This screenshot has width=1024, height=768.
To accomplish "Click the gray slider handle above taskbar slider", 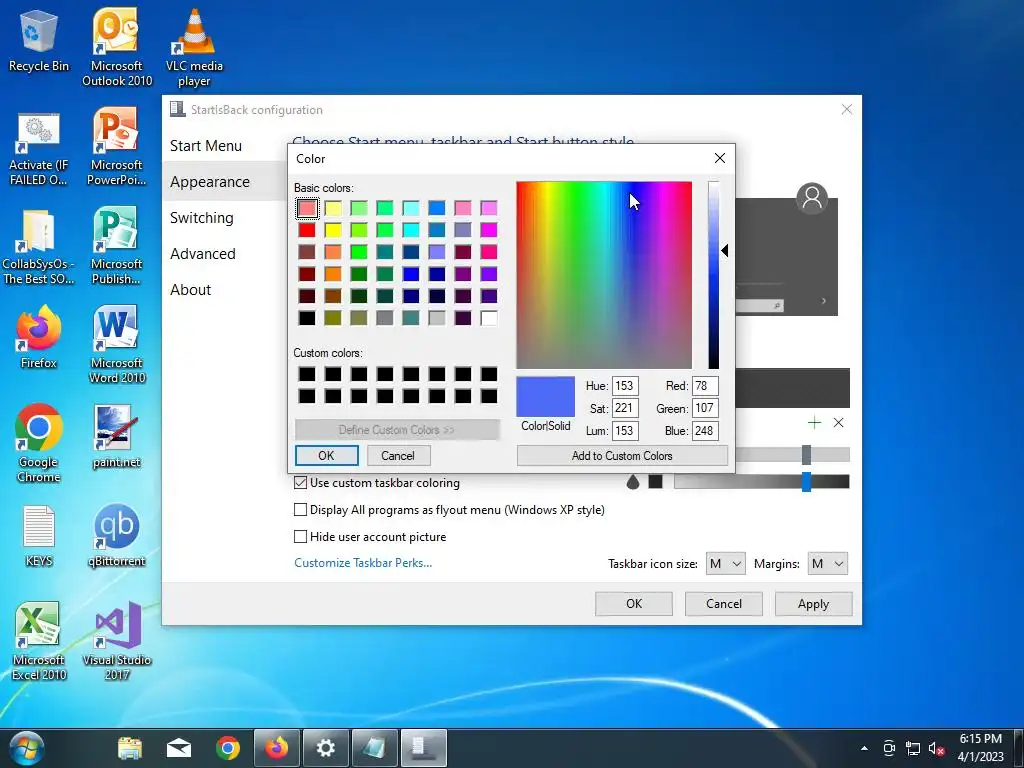I will click(x=807, y=455).
